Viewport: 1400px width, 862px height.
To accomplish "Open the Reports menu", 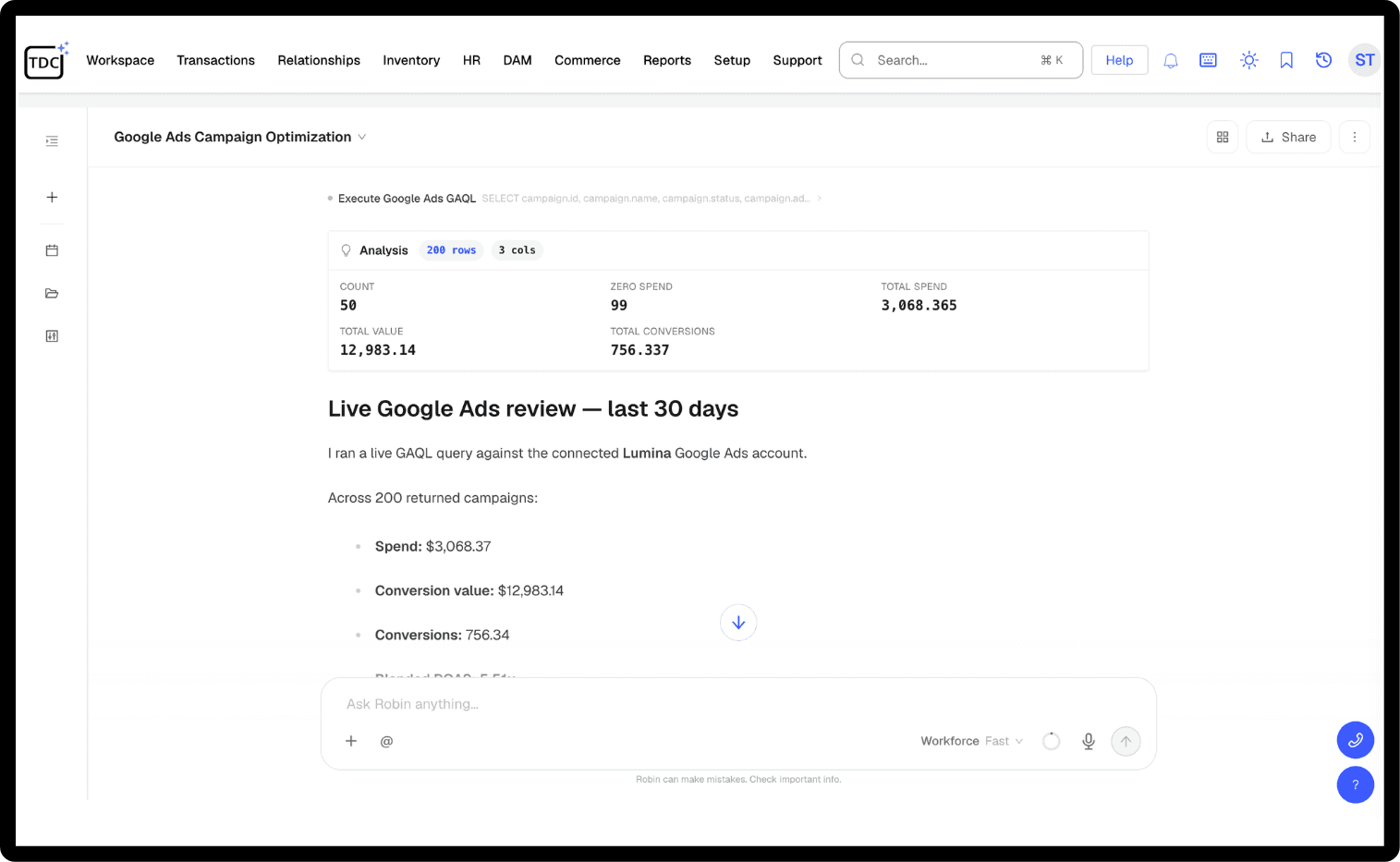I will (667, 60).
